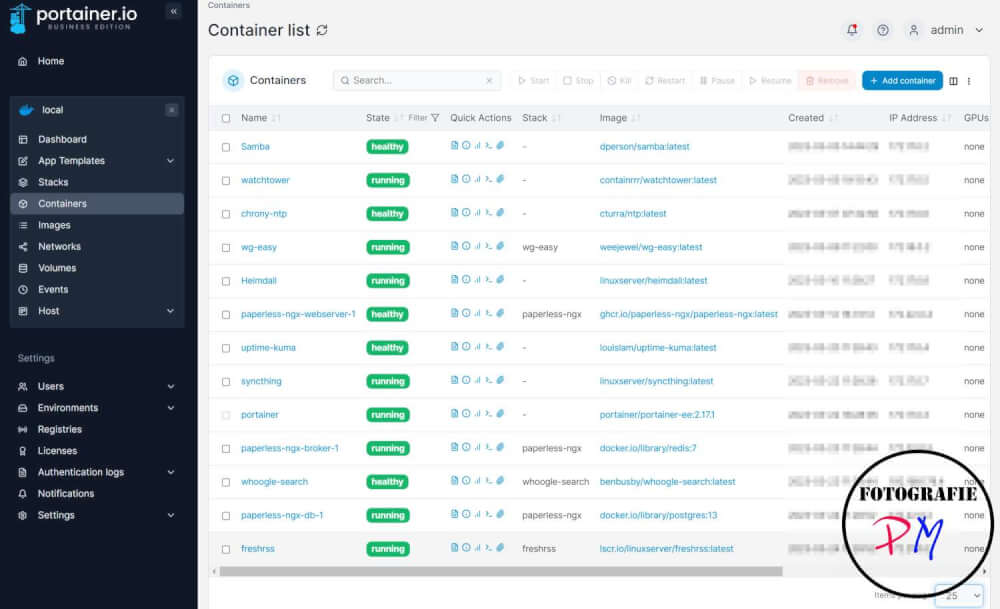Screen dimensions: 1000x609
Task: Check the wg-easy container checkbox
Action: tap(226, 247)
